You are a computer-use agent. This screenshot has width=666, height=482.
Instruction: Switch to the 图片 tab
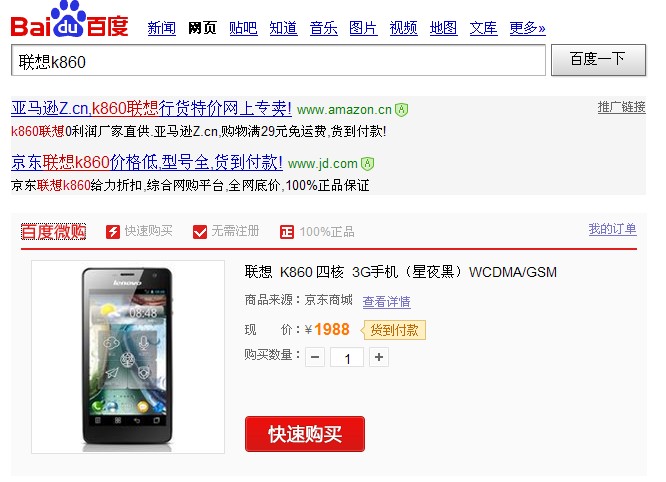tap(363, 28)
